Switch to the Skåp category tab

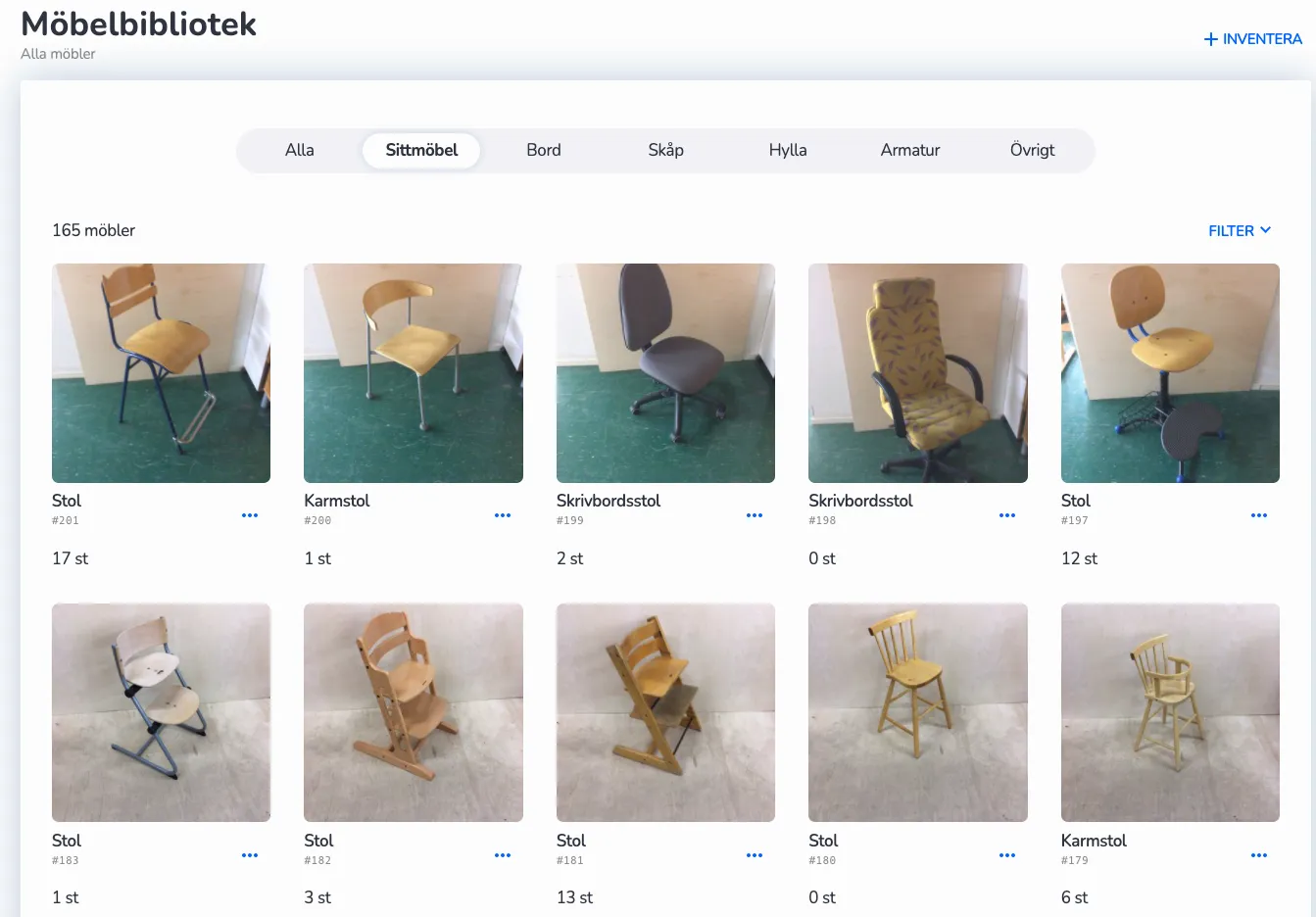point(666,150)
